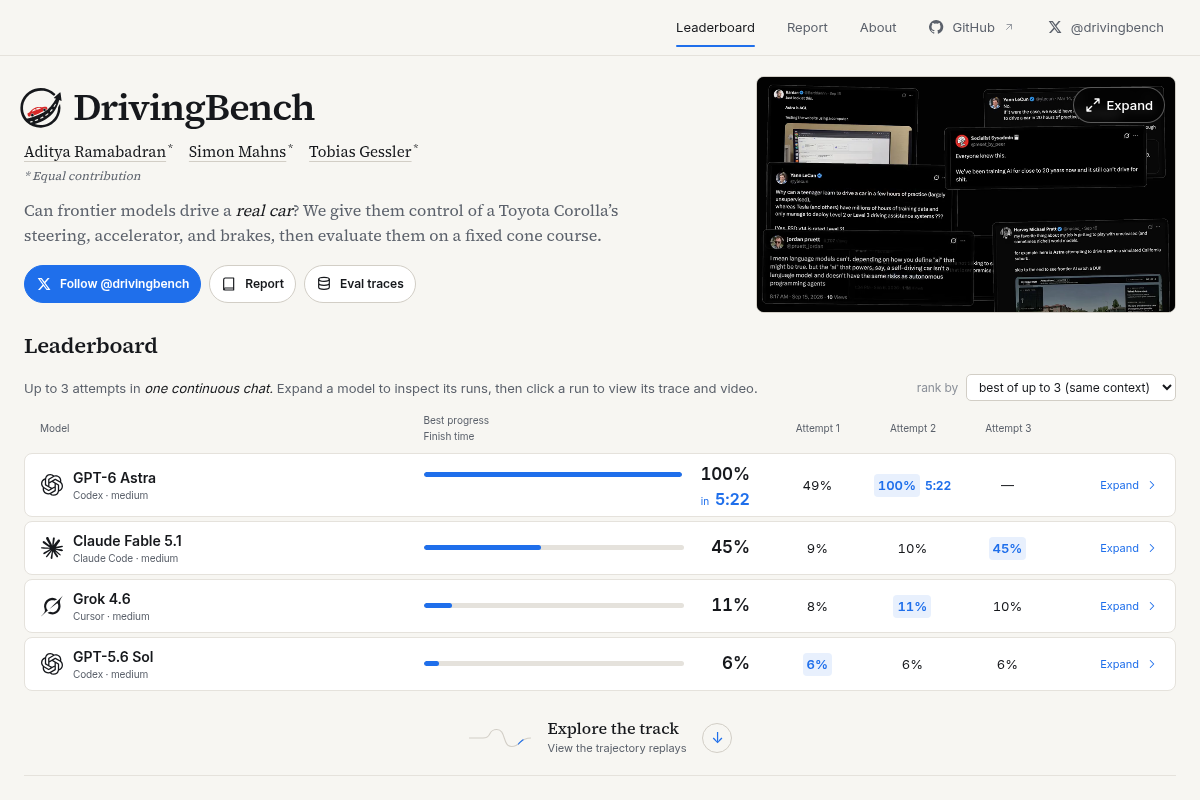This screenshot has height=800, width=1200.
Task: Click Claude Fable 5.1 progress bar
Action: click(553, 547)
